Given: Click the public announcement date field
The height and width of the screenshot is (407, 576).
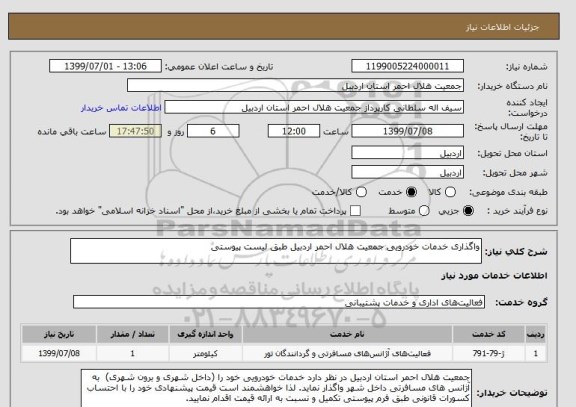Looking at the screenshot, I should 105,66.
